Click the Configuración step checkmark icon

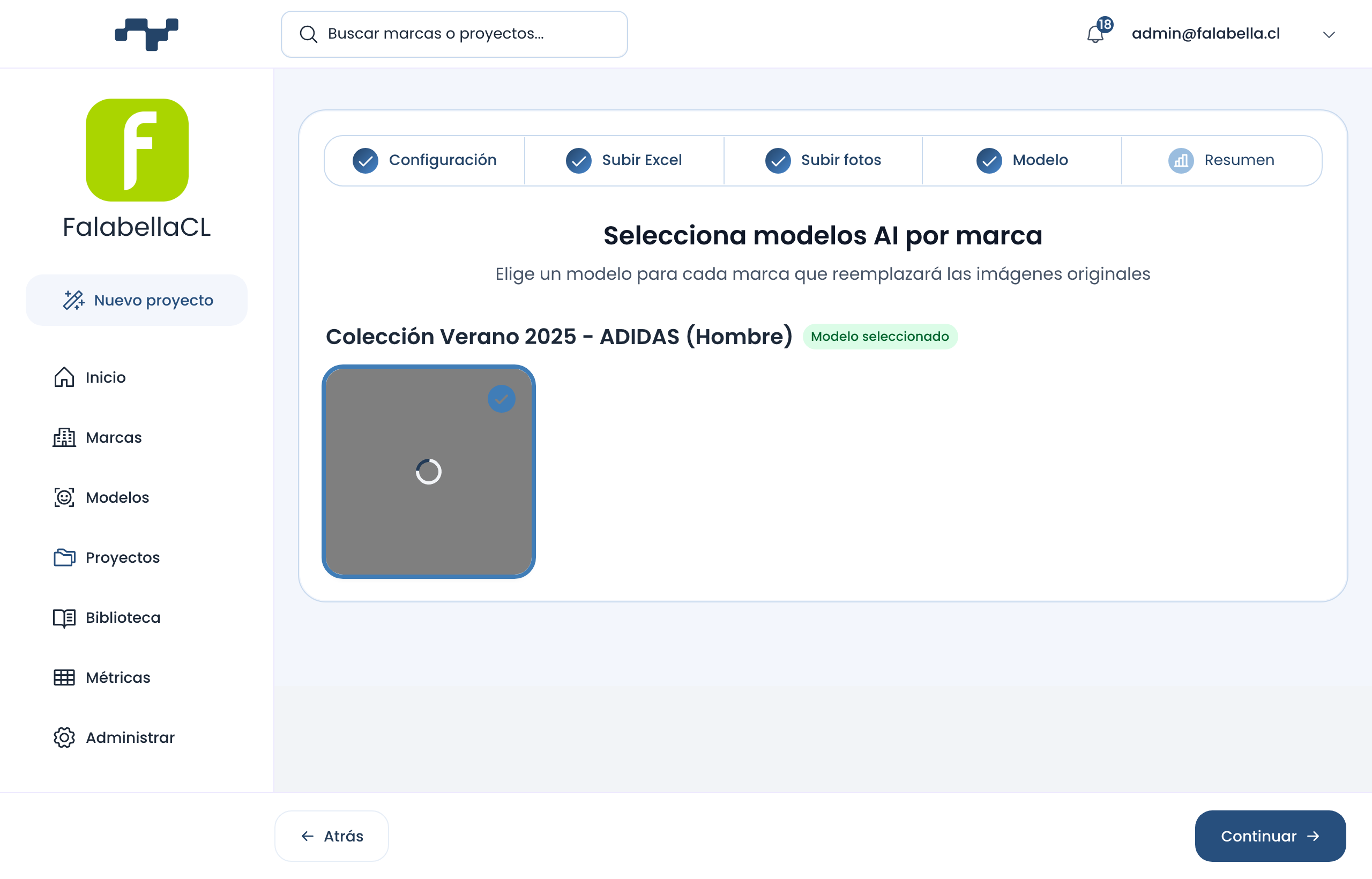click(x=366, y=160)
